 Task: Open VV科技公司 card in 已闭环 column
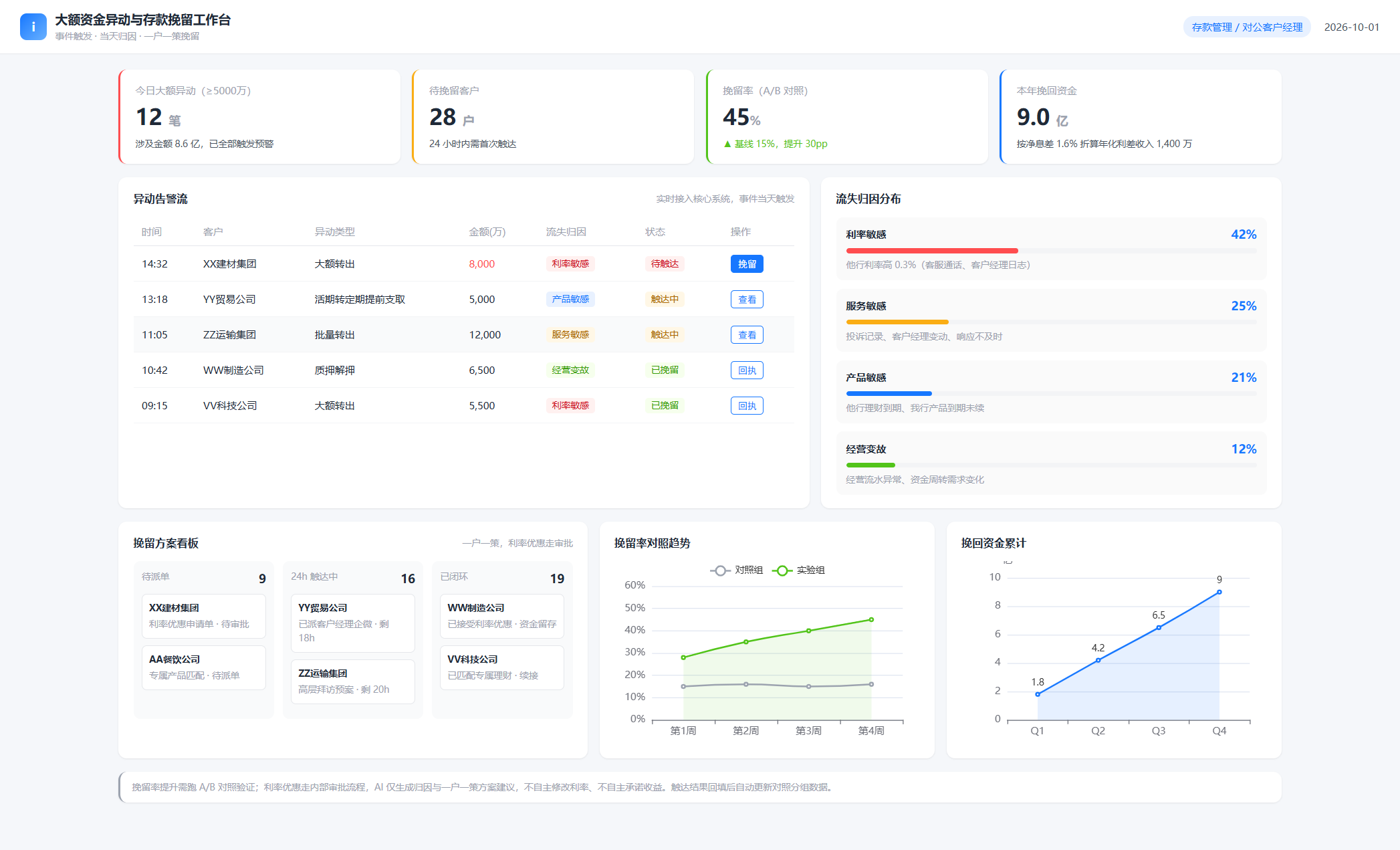(502, 667)
